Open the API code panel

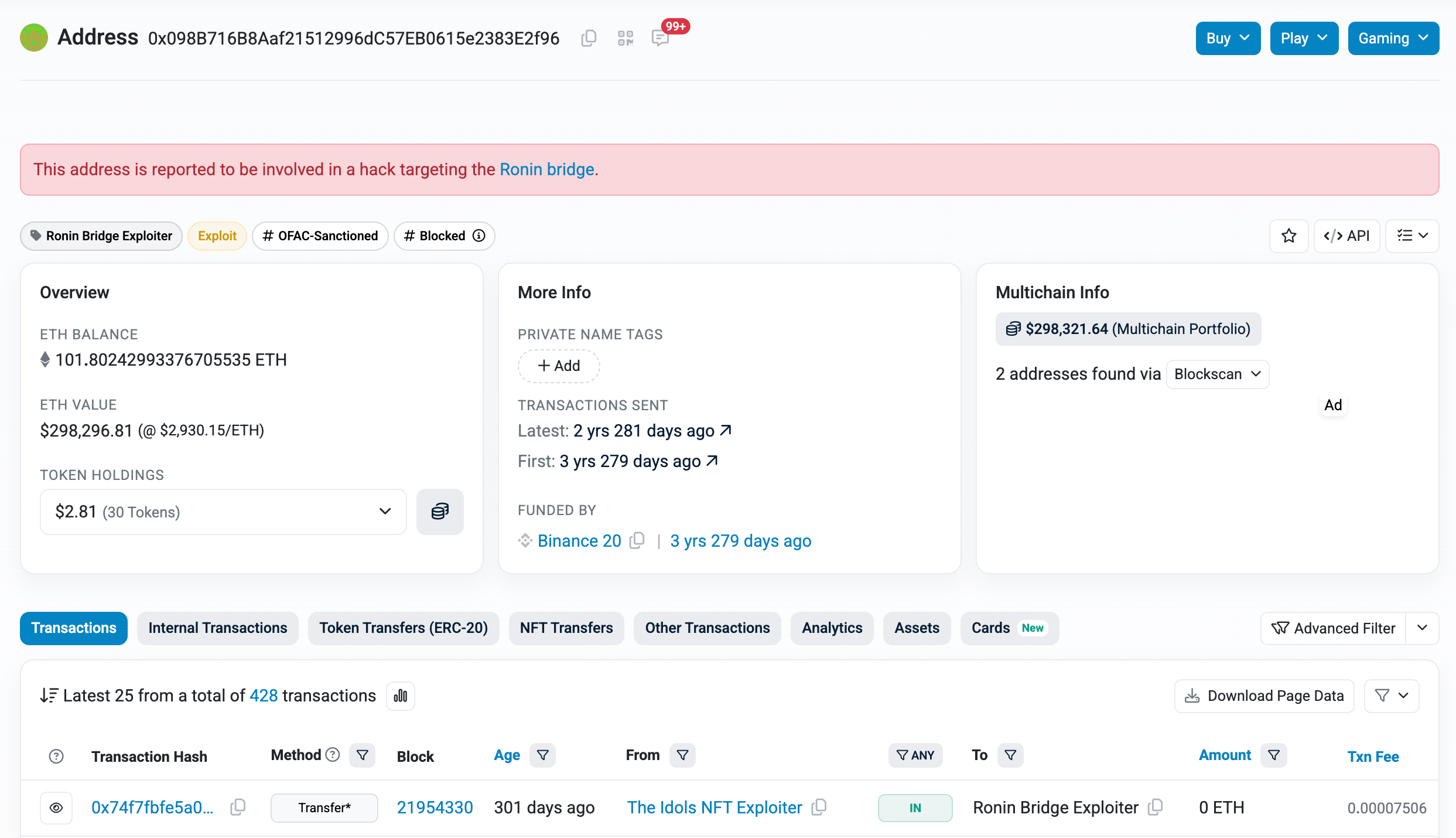(x=1347, y=236)
